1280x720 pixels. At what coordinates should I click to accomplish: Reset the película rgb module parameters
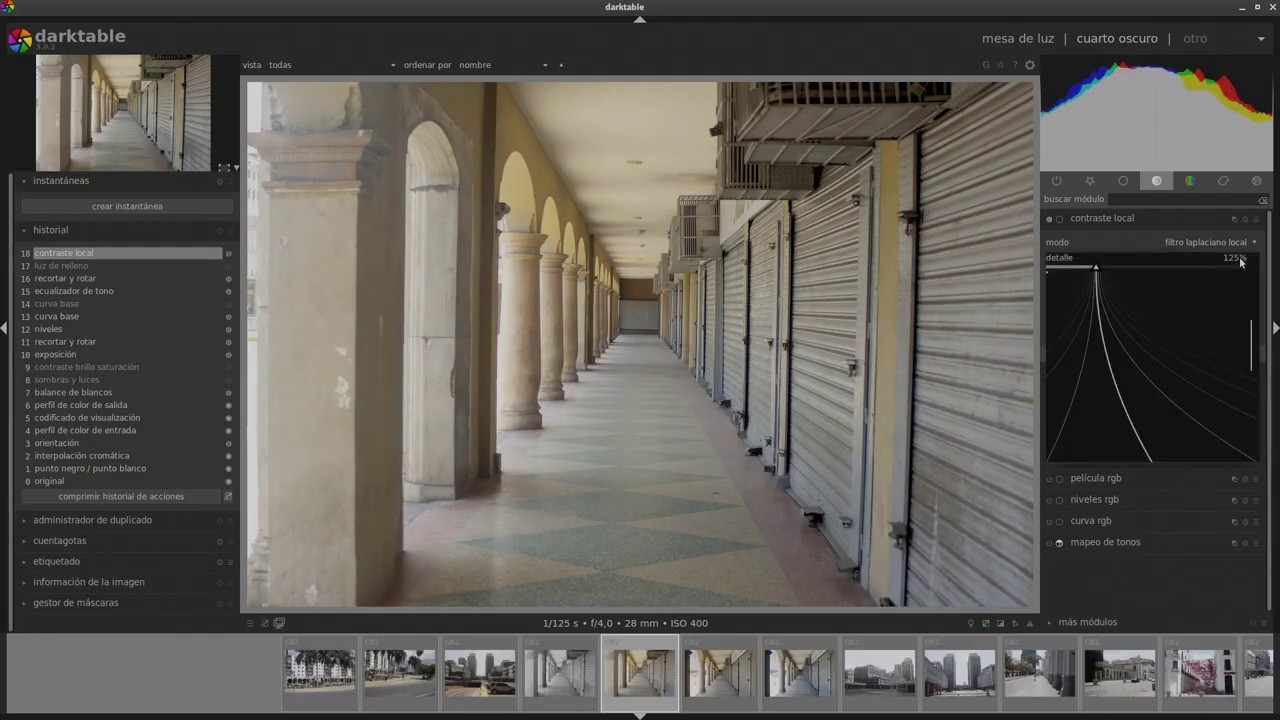point(1245,479)
